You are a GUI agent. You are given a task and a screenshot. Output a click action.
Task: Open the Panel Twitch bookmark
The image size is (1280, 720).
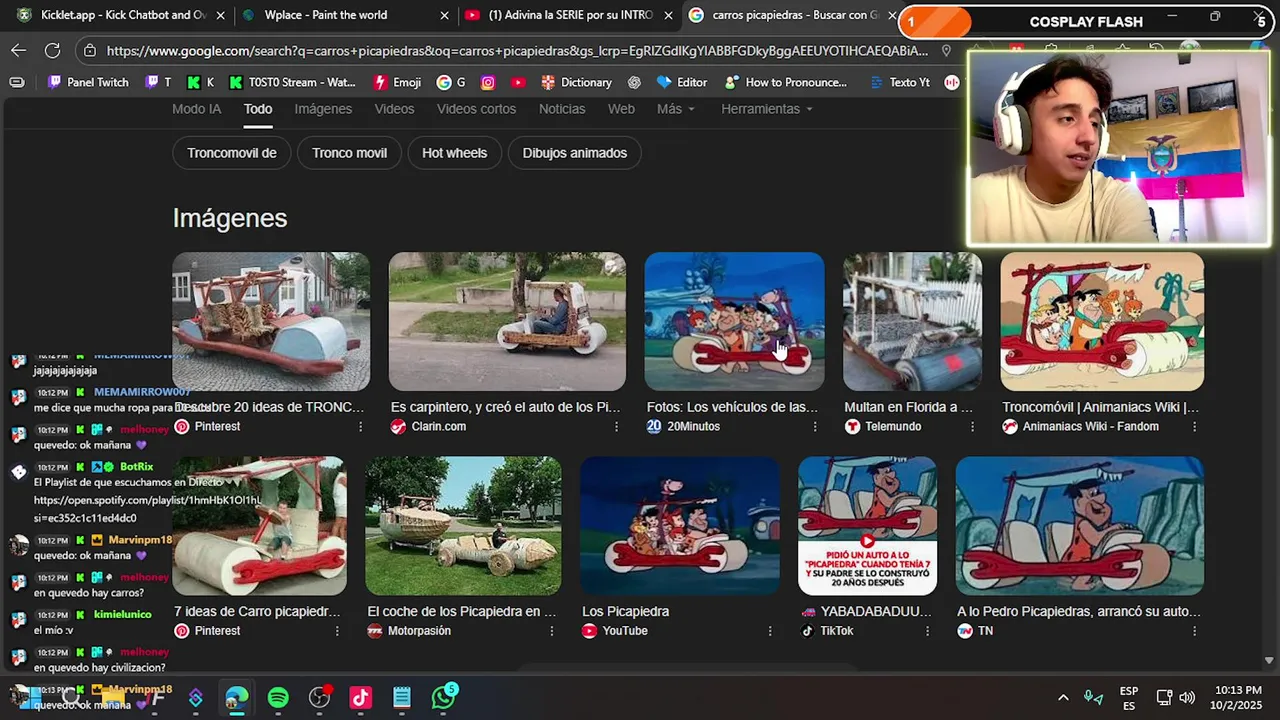pyautogui.click(x=88, y=82)
